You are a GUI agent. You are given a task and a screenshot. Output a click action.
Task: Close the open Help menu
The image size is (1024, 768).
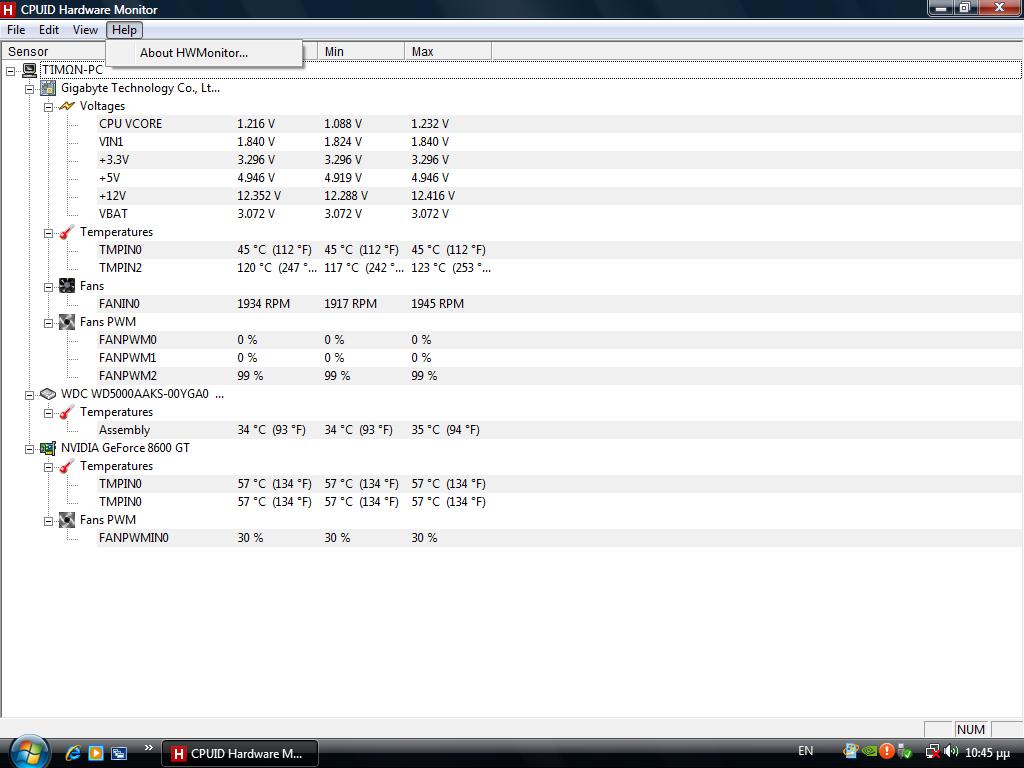point(124,30)
